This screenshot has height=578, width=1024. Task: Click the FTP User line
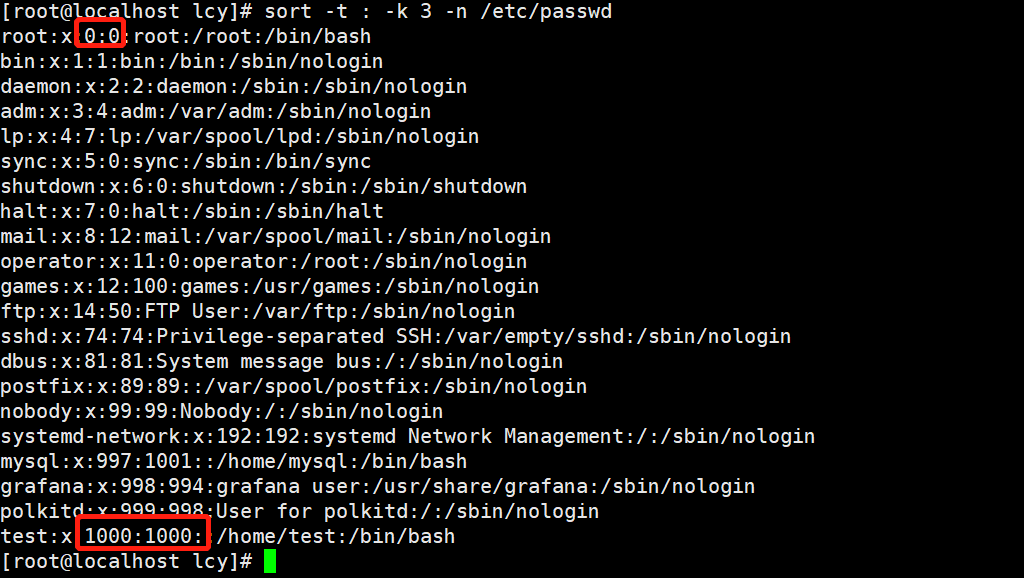pos(257,311)
